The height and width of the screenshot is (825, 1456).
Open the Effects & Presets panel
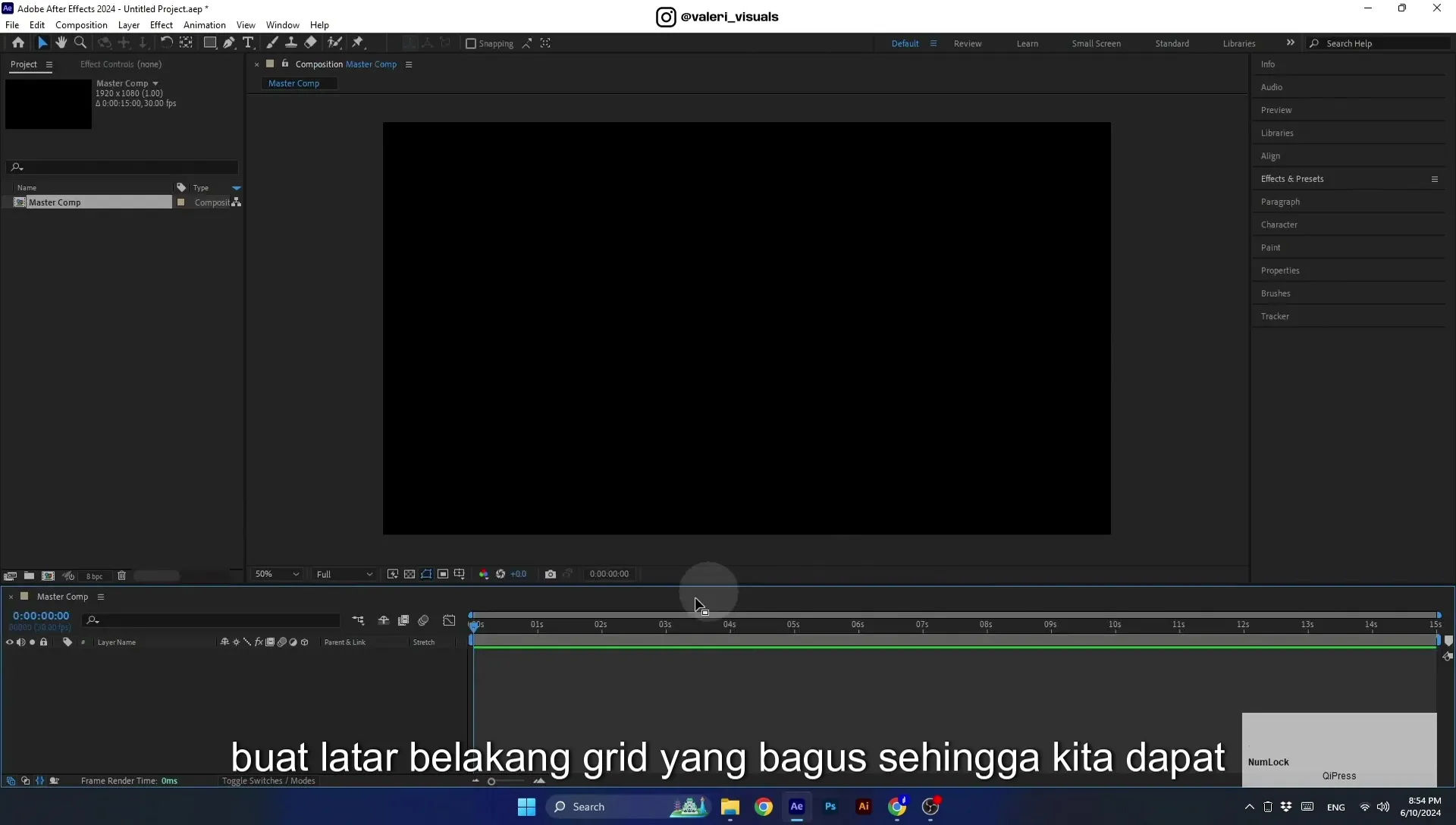[x=1292, y=179]
